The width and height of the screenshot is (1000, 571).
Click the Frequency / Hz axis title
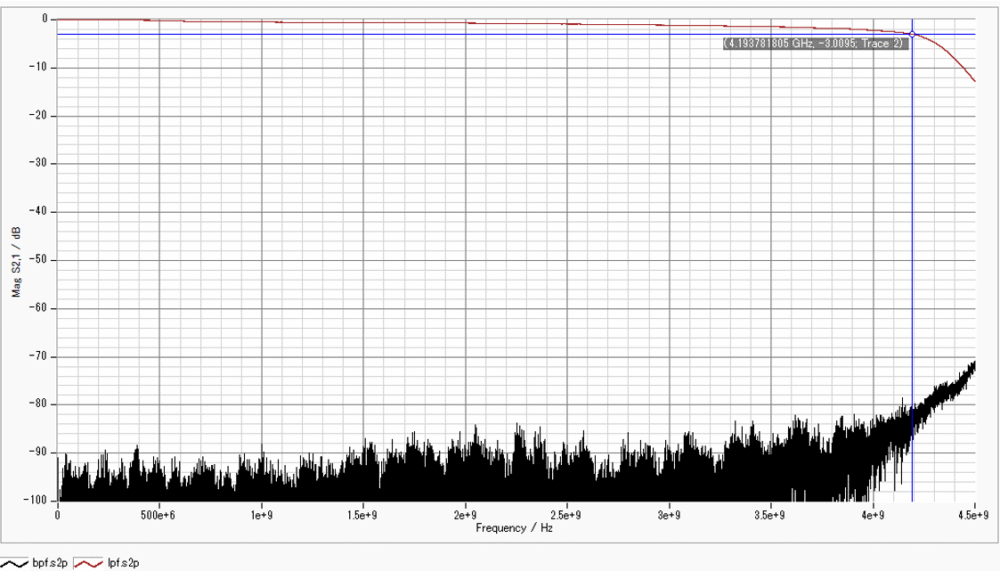click(x=514, y=528)
